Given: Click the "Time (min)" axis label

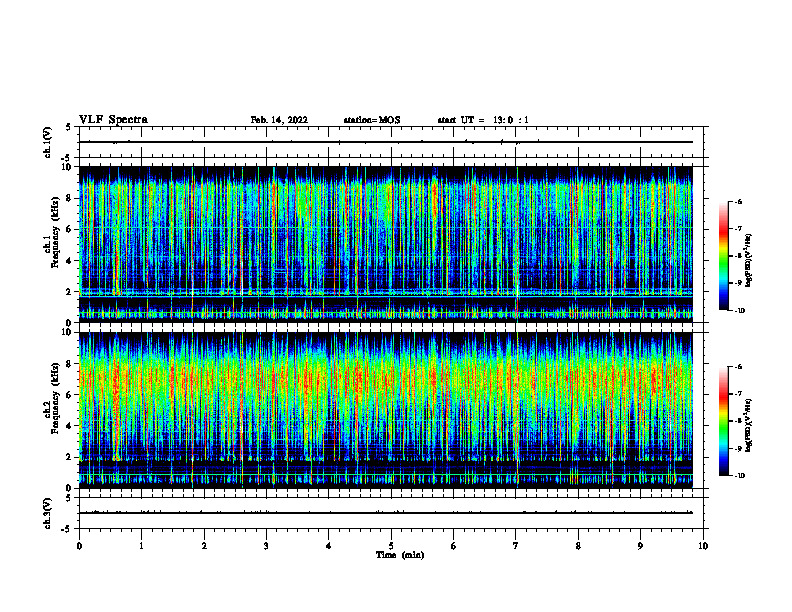Looking at the screenshot, I should click(400, 555).
